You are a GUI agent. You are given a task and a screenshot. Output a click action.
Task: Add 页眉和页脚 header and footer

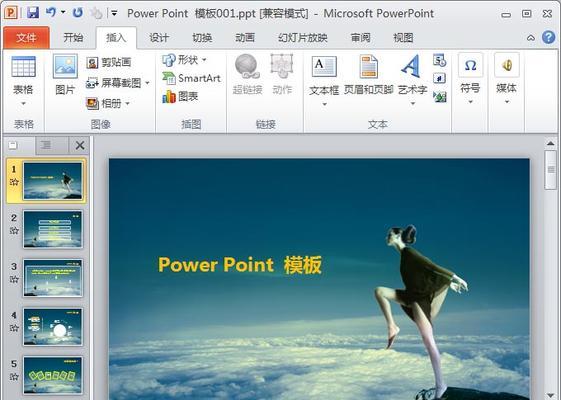[369, 75]
